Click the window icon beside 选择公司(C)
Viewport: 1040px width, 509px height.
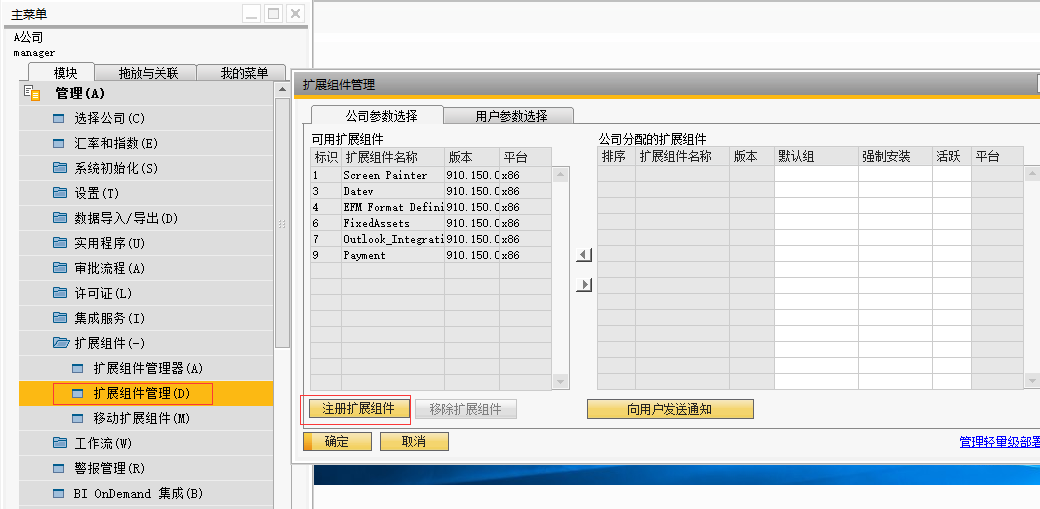[x=59, y=119]
